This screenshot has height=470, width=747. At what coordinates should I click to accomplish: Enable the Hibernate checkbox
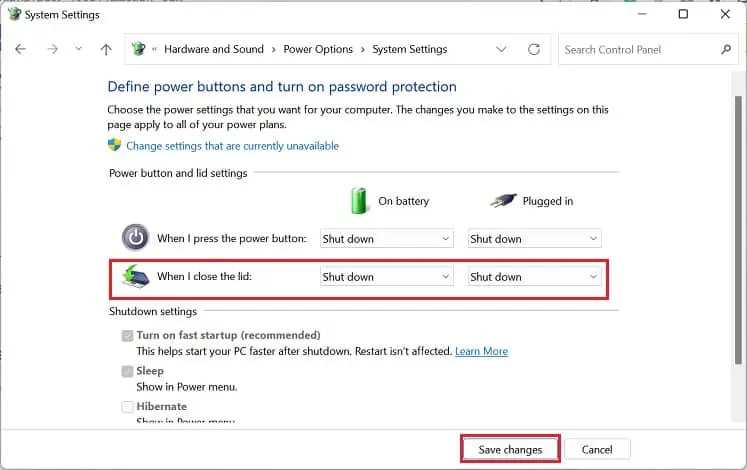coord(127,407)
